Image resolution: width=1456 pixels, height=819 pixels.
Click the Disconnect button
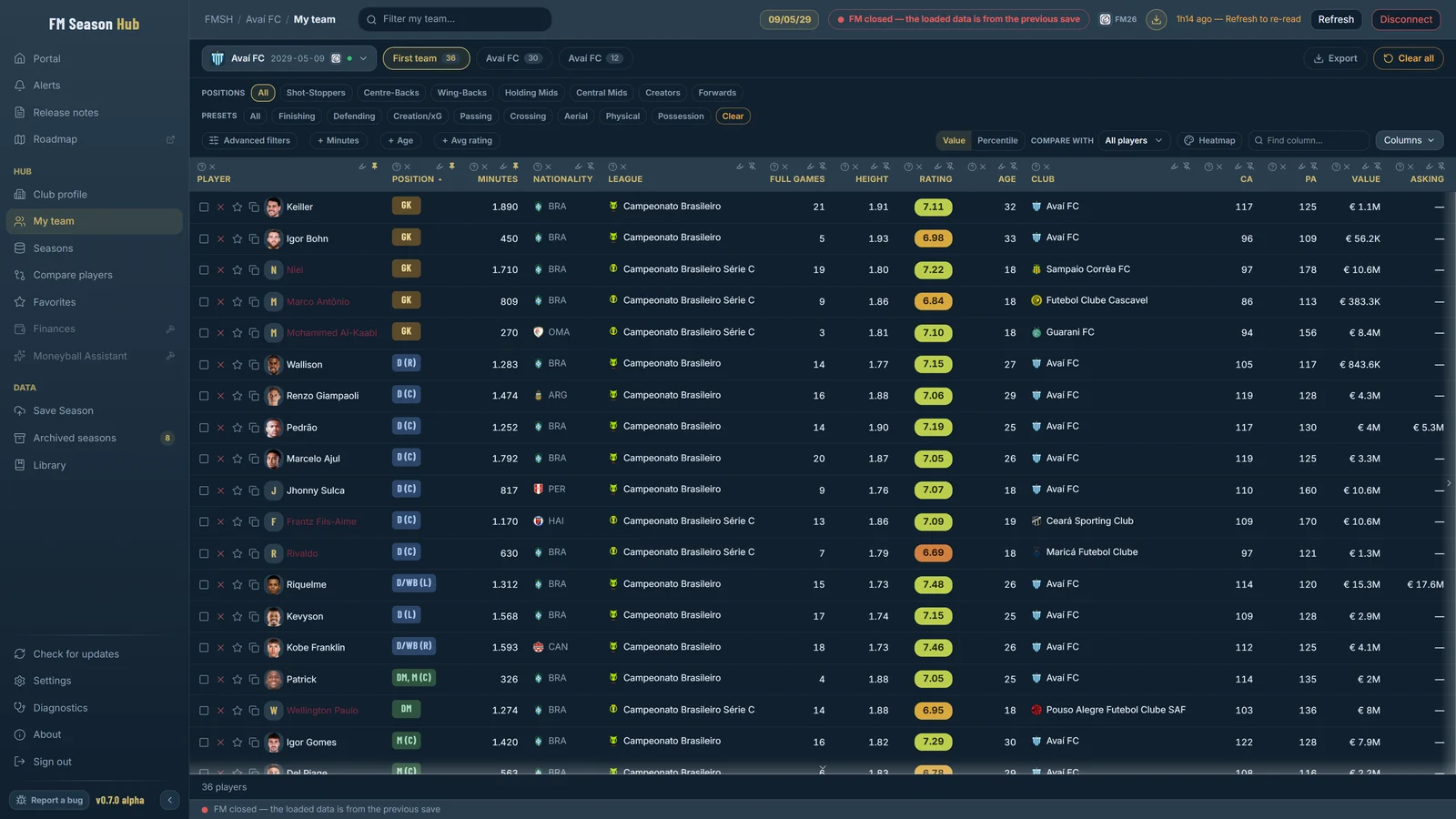point(1406,19)
